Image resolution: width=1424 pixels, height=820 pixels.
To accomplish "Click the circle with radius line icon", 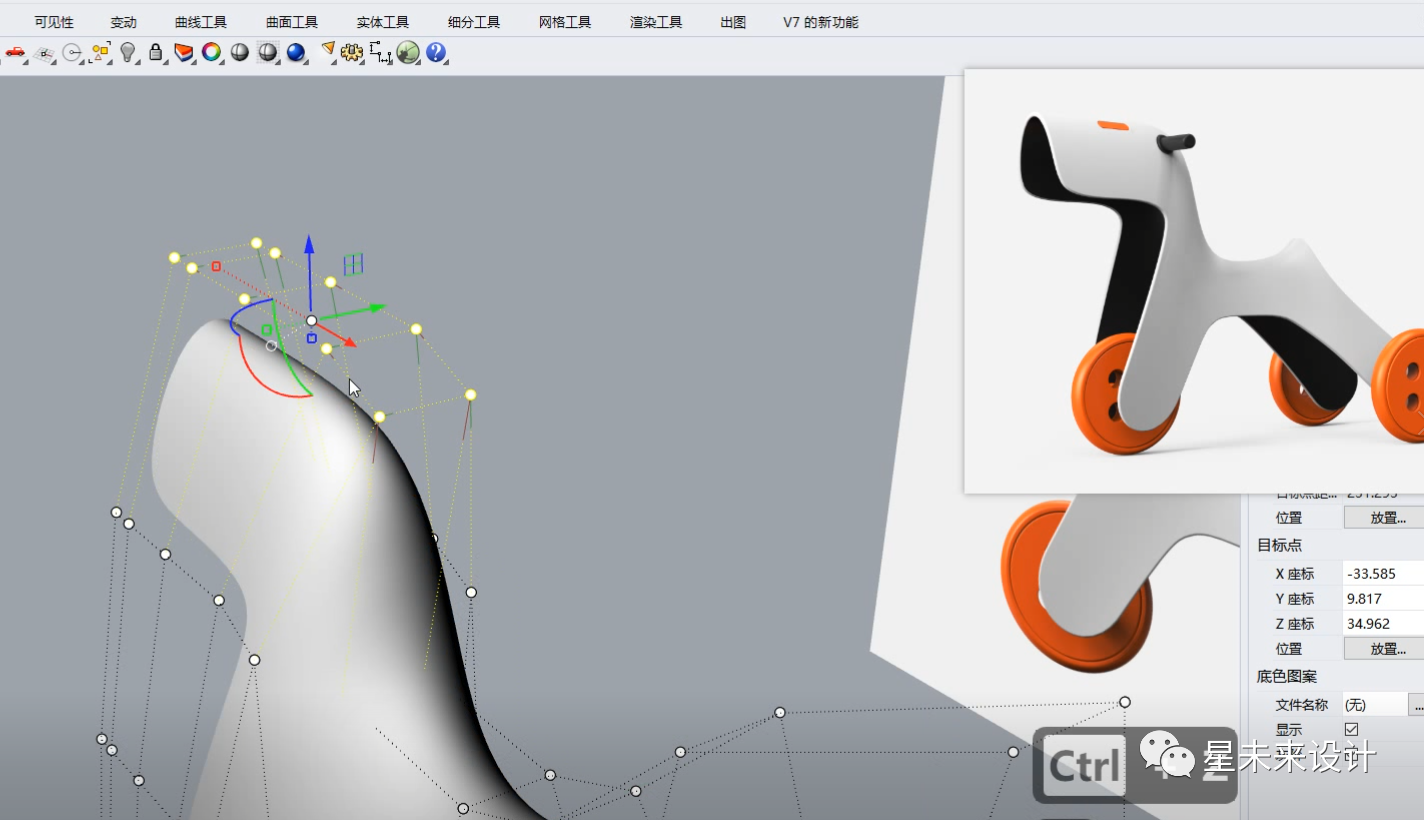I will [71, 53].
